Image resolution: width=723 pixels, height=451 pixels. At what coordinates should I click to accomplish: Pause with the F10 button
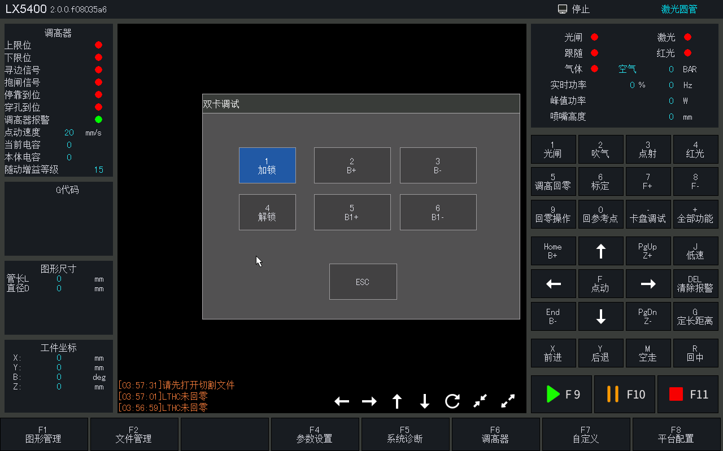click(625, 394)
